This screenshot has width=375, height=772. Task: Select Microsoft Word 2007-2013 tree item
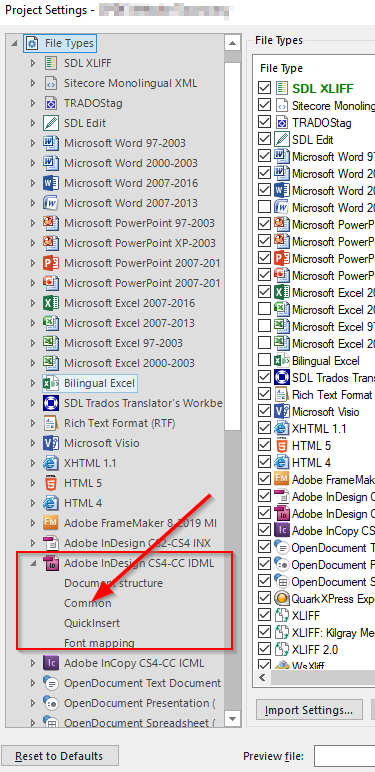tap(131, 203)
